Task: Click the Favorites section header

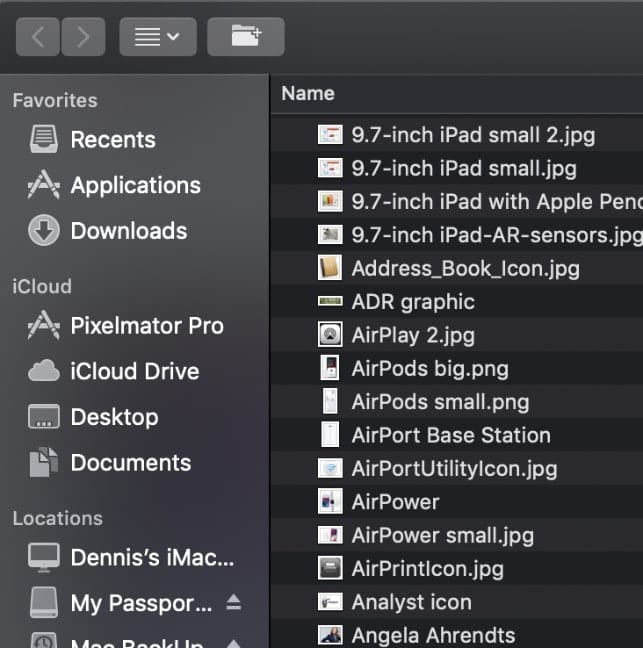Action: point(55,101)
